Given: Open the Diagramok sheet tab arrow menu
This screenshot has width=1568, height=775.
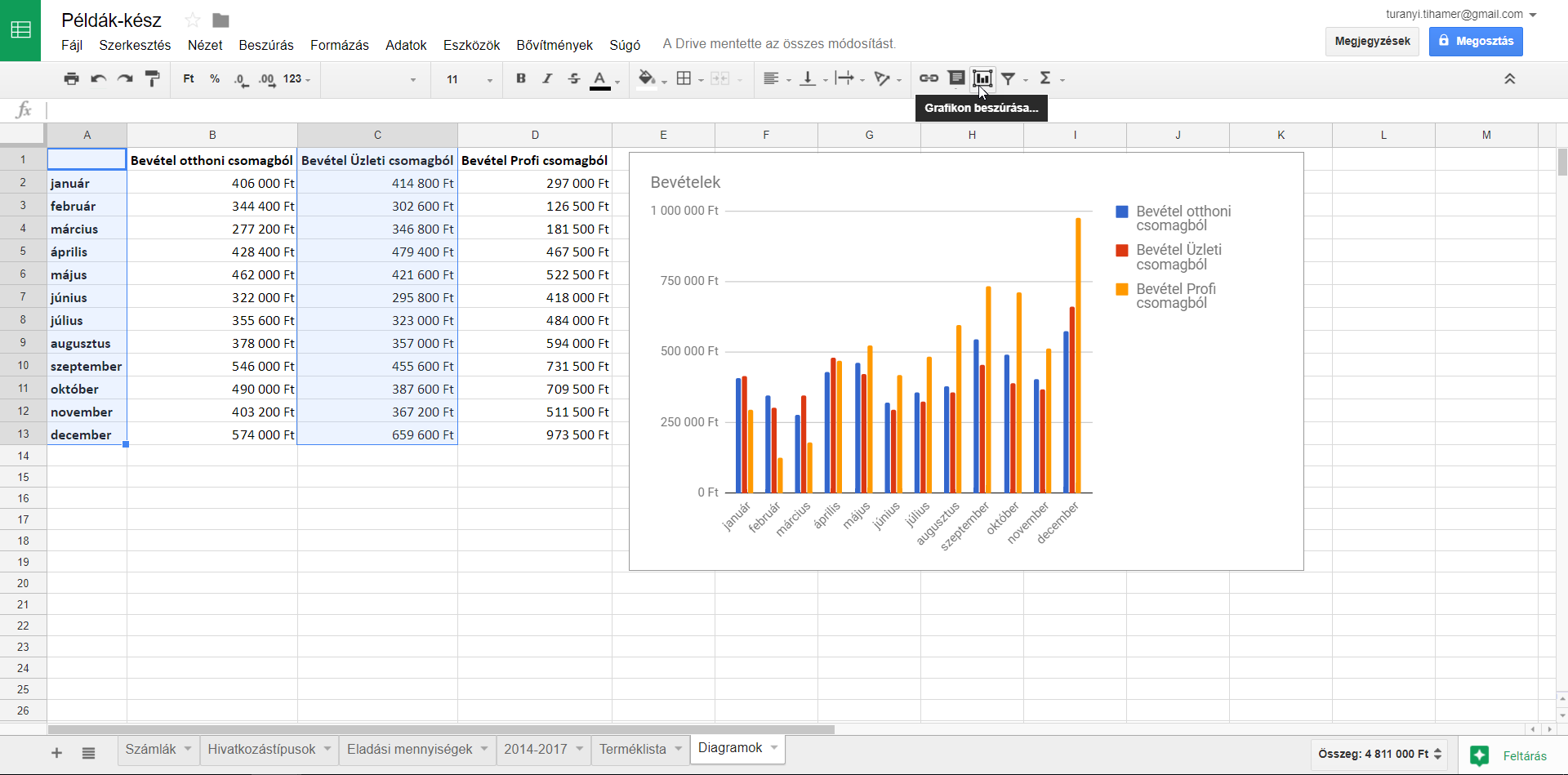Looking at the screenshot, I should pos(774,747).
